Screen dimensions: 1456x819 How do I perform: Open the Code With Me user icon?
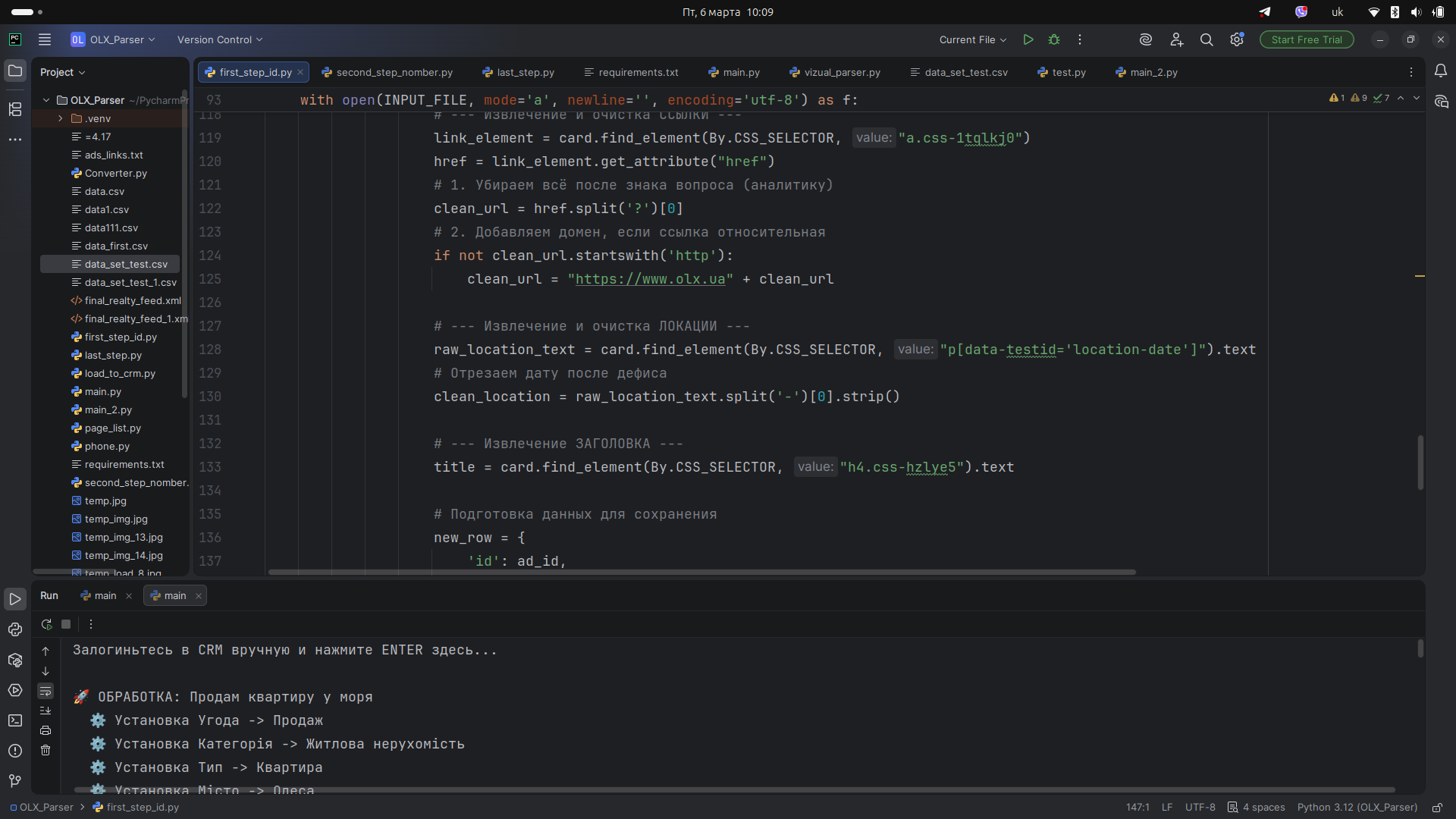[1176, 39]
